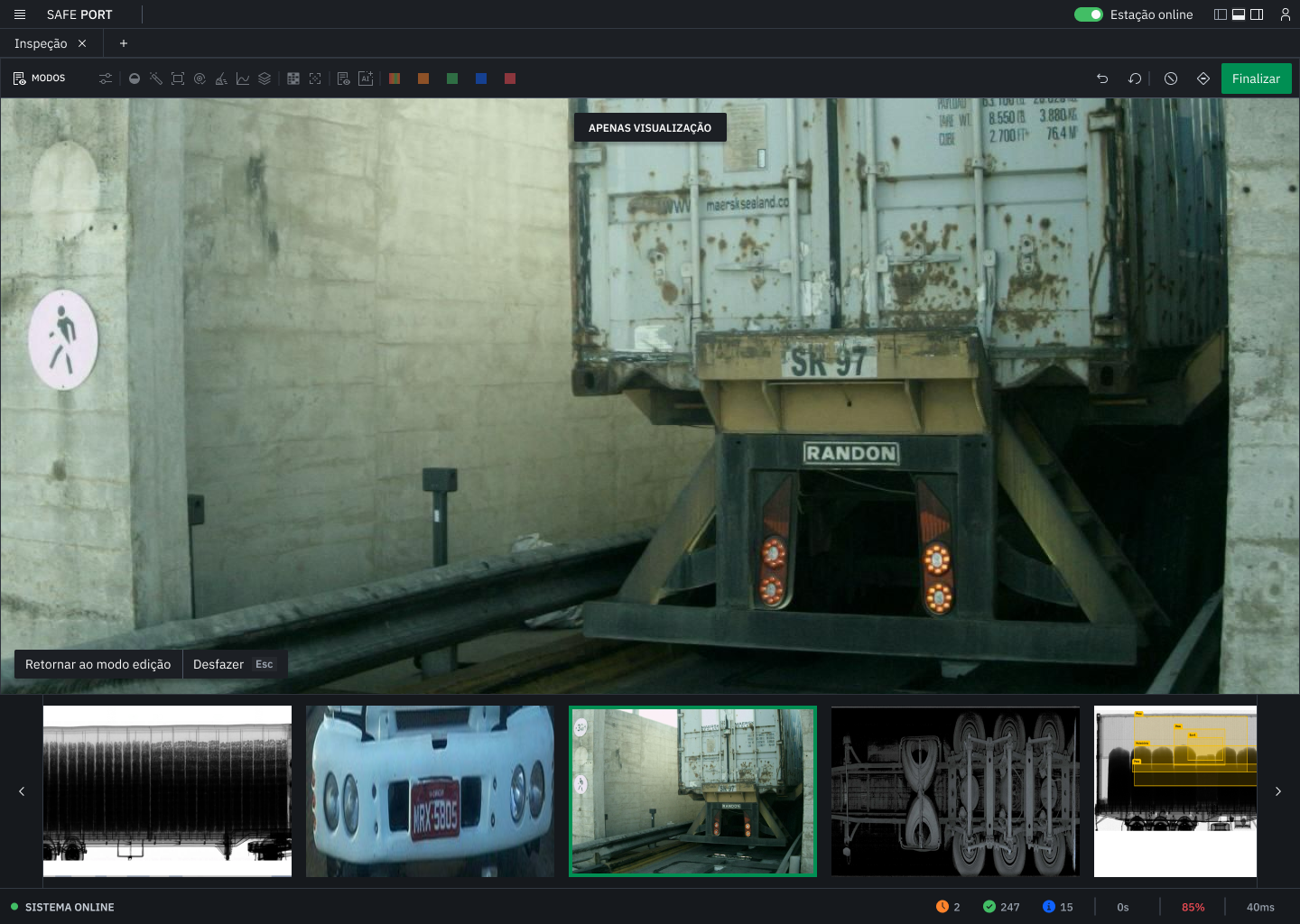Viewport: 1300px width, 924px height.
Task: Open the user profile icon
Action: 1286,14
